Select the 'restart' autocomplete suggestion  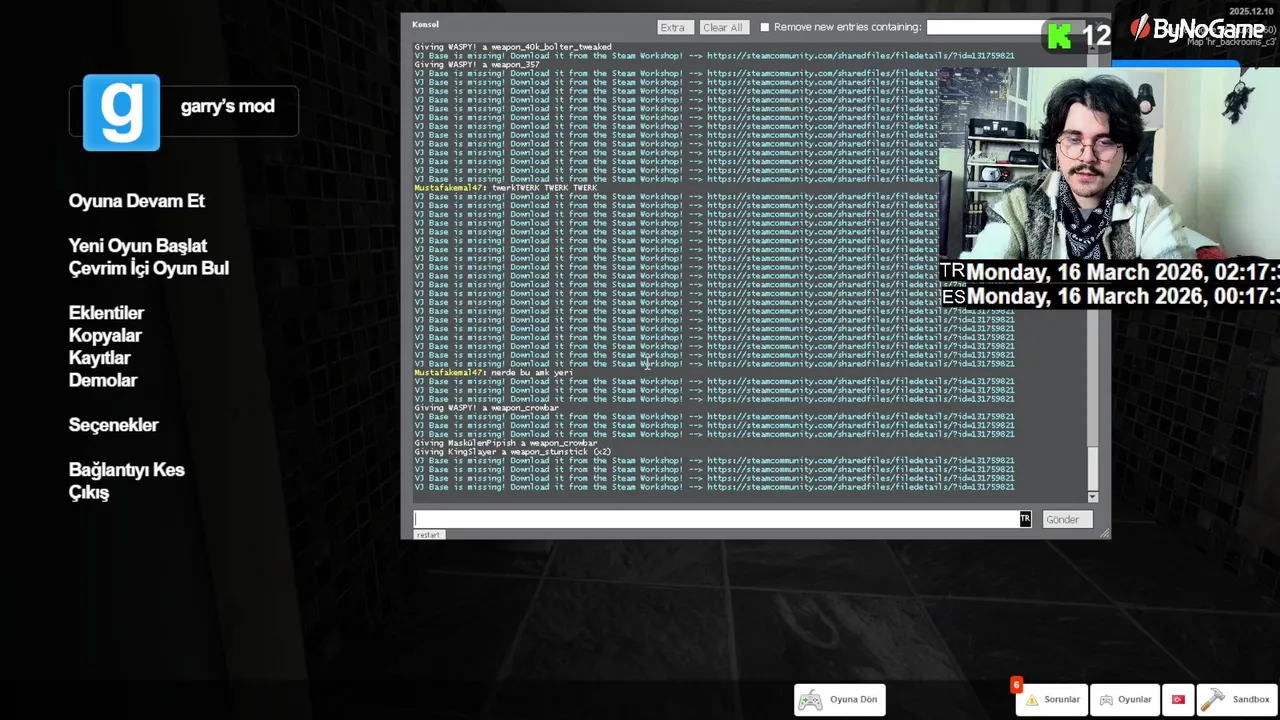coord(428,535)
